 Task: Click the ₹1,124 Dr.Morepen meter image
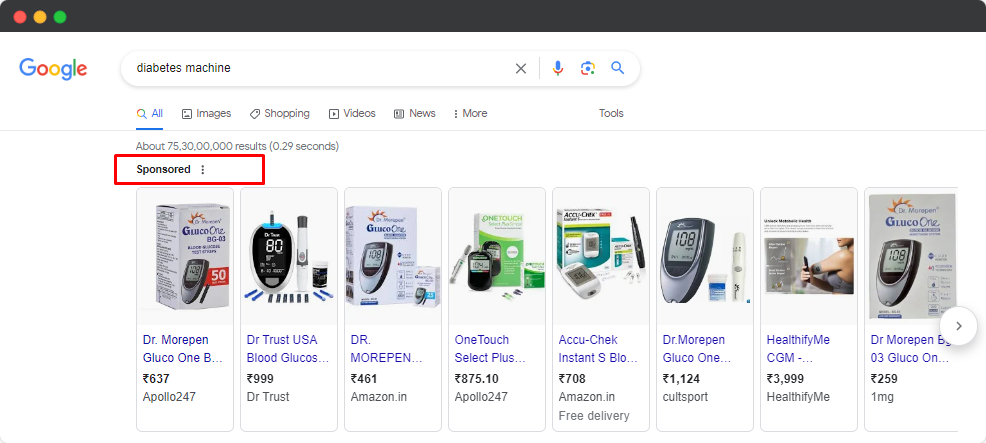click(x=704, y=256)
